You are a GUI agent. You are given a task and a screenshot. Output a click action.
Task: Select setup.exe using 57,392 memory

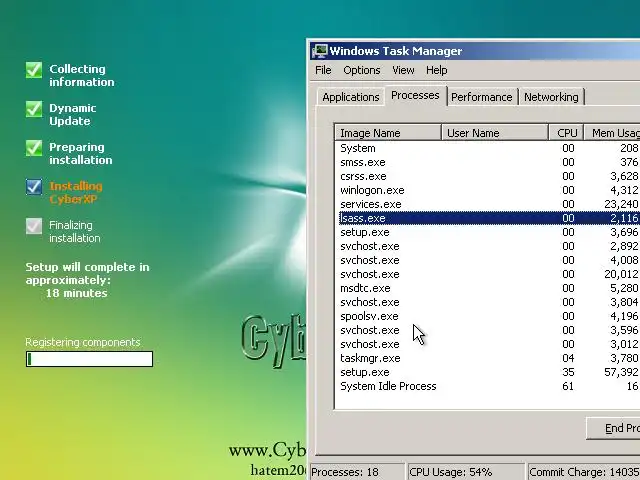[x=488, y=372]
